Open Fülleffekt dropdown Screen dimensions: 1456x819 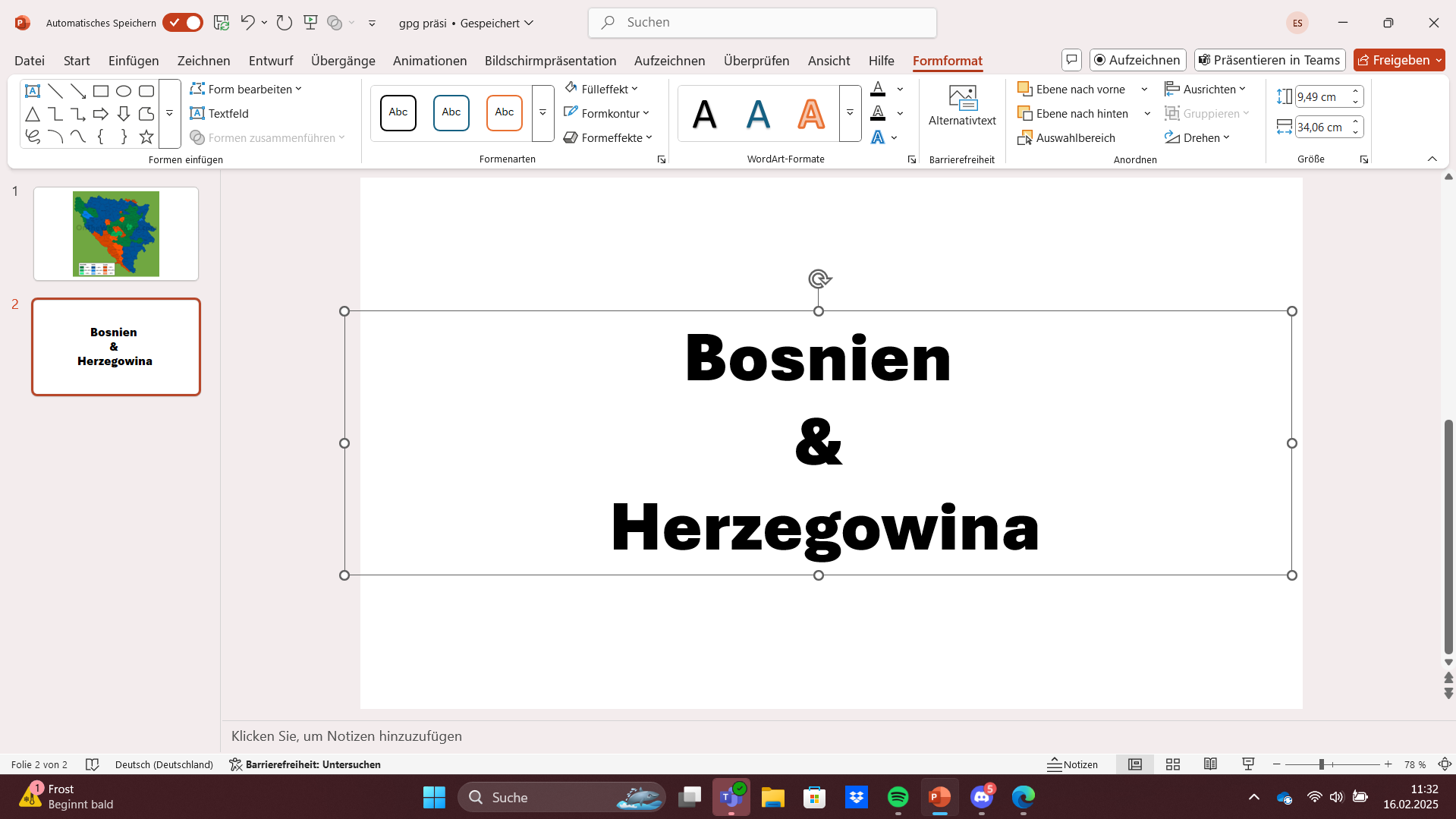[601, 89]
